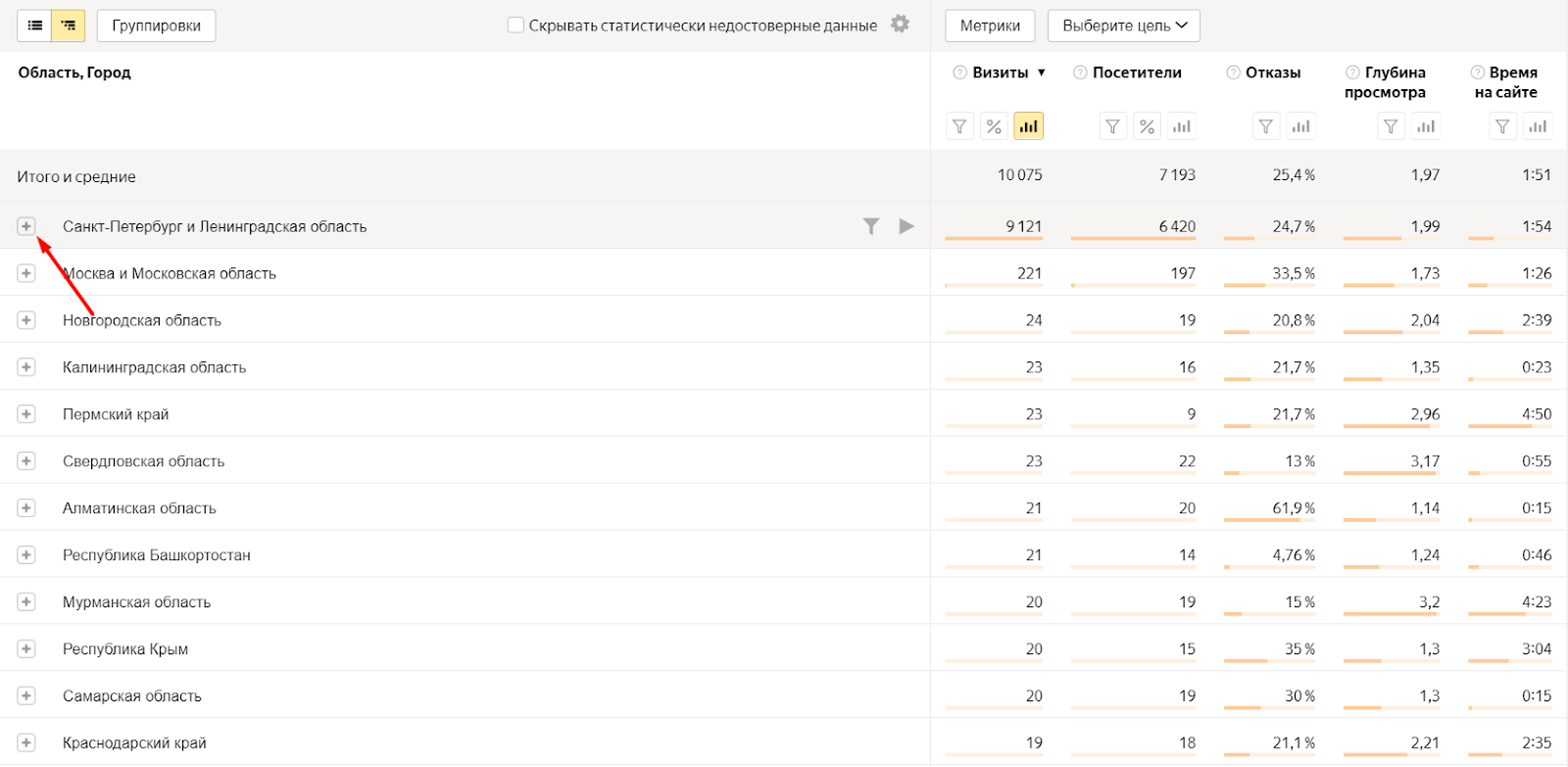
Task: Expand Санкт-Петербург и Ленинградская область
Action: (26, 226)
